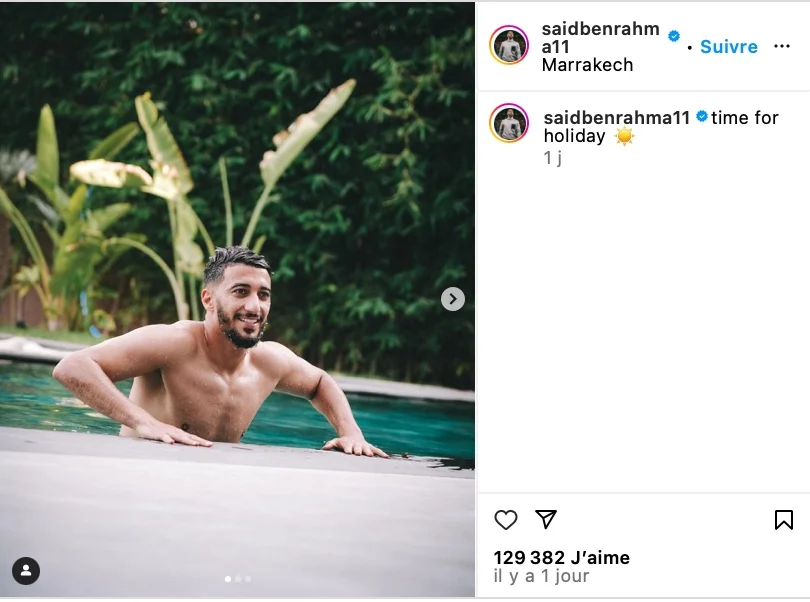Save post with the bookmark icon
Viewport: 810px width, 602px height.
coord(784,520)
